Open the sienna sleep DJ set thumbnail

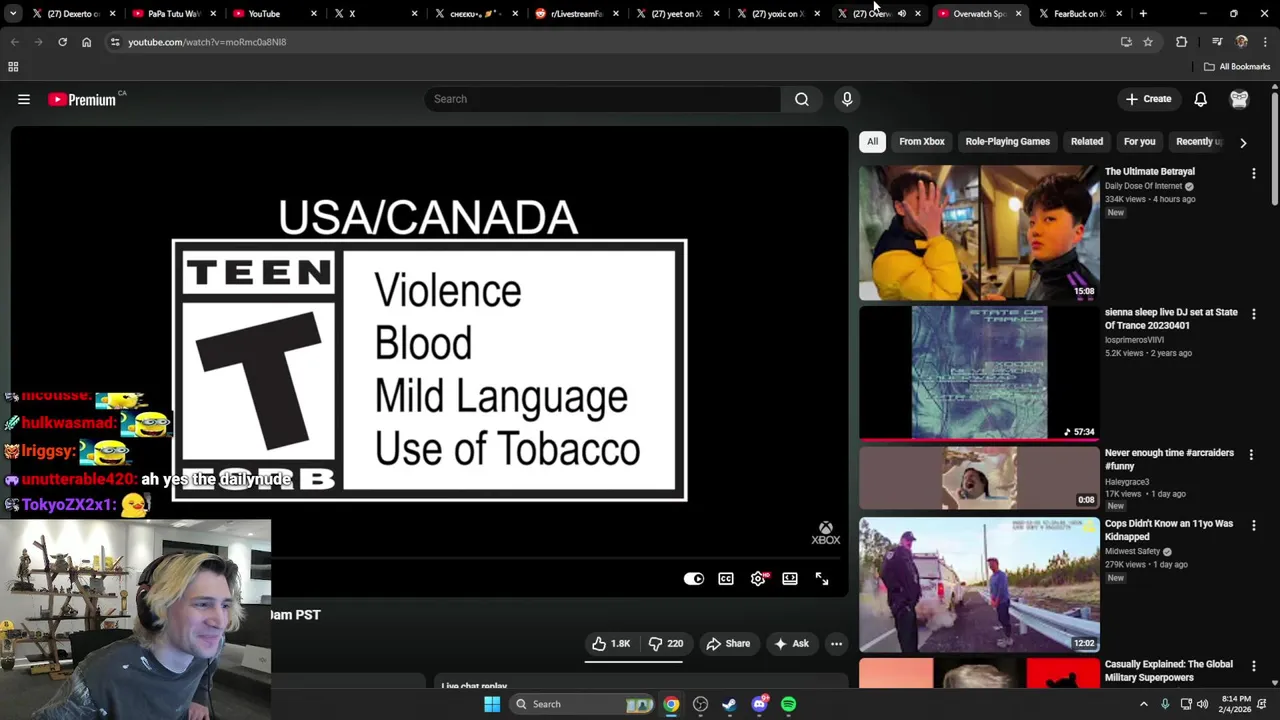(x=979, y=373)
